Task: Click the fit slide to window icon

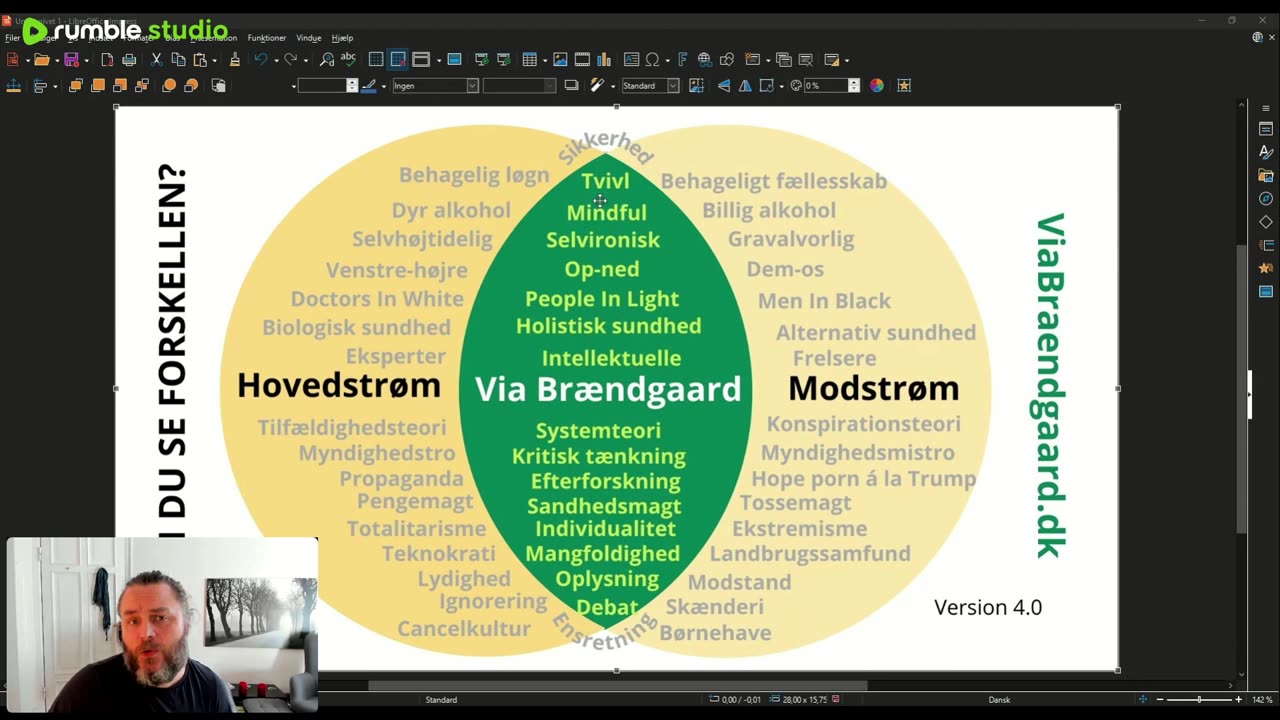Action: pyautogui.click(x=1143, y=700)
